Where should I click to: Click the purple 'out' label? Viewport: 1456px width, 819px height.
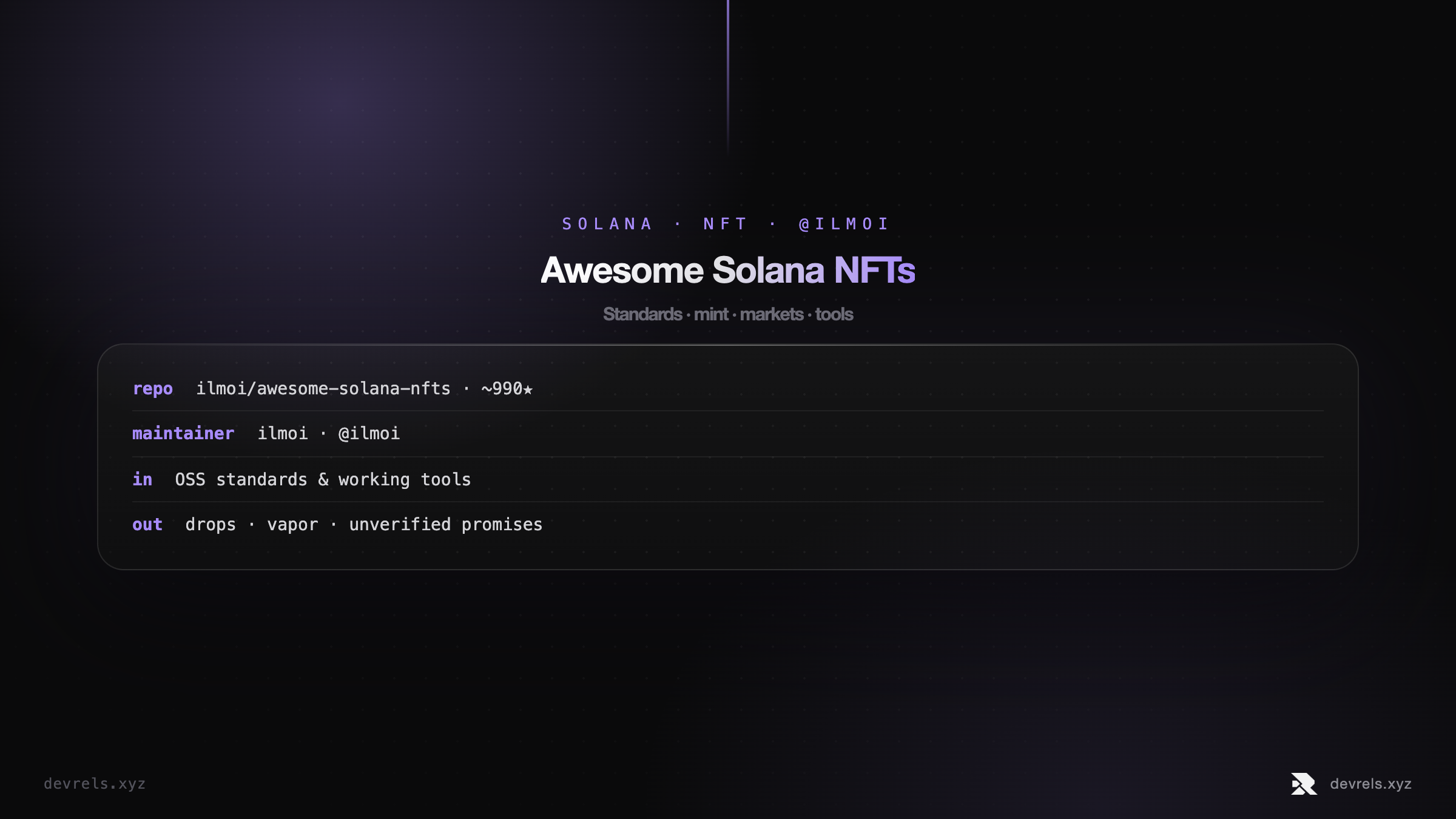click(x=147, y=524)
